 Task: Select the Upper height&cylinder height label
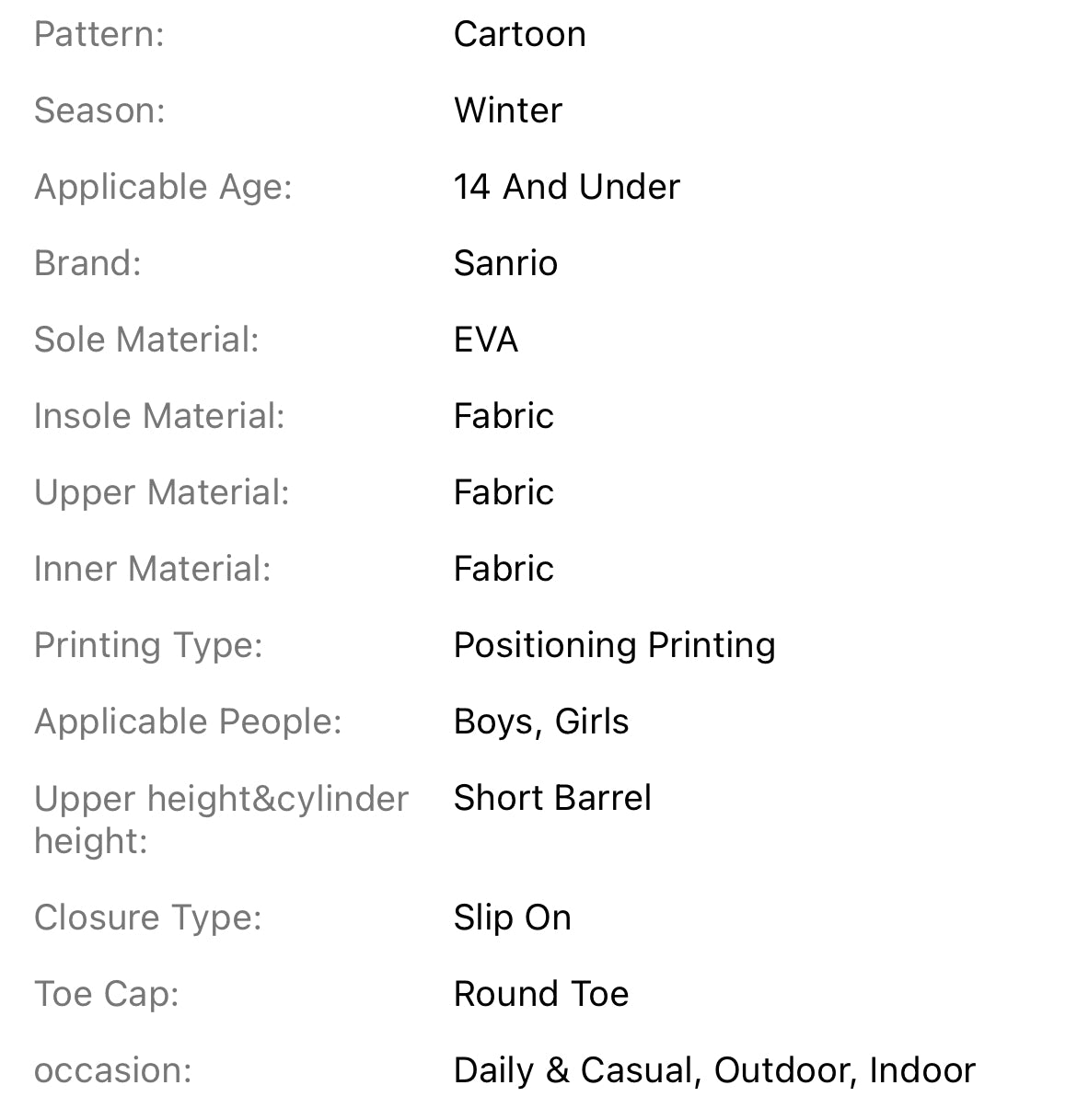coord(221,819)
